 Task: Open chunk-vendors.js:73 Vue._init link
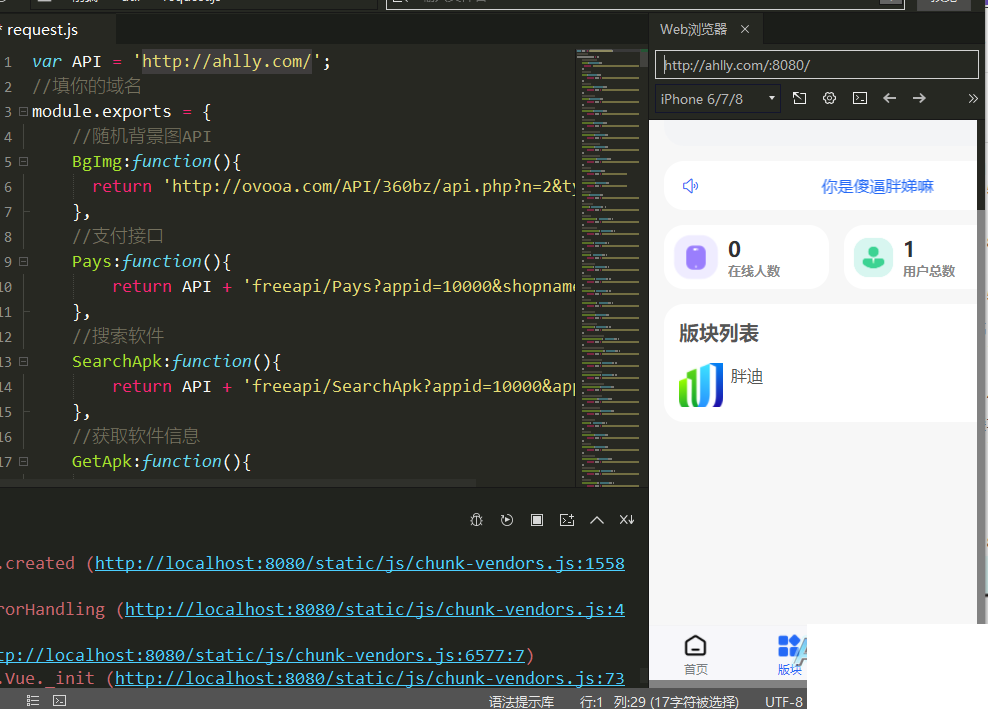pos(370,678)
